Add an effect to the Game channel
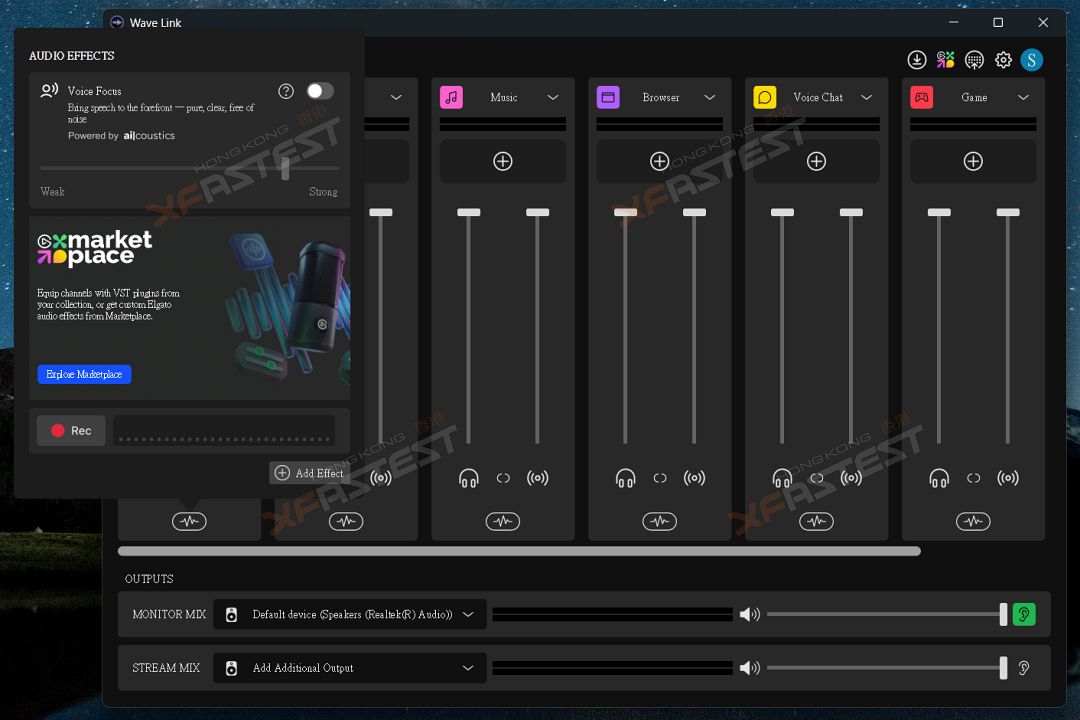 tap(973, 161)
